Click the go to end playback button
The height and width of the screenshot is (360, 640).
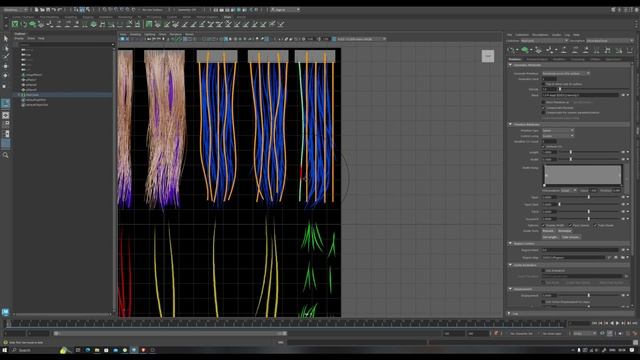(x=634, y=323)
